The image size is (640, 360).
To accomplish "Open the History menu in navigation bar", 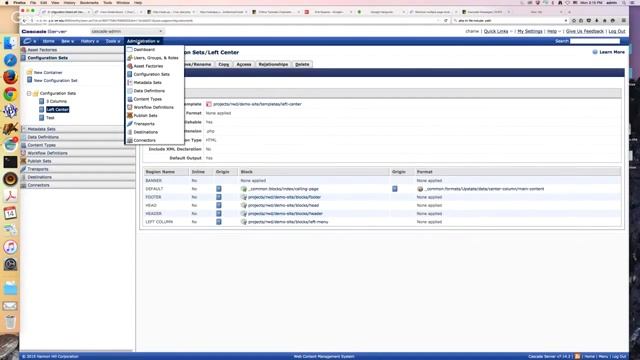I will (x=89, y=41).
